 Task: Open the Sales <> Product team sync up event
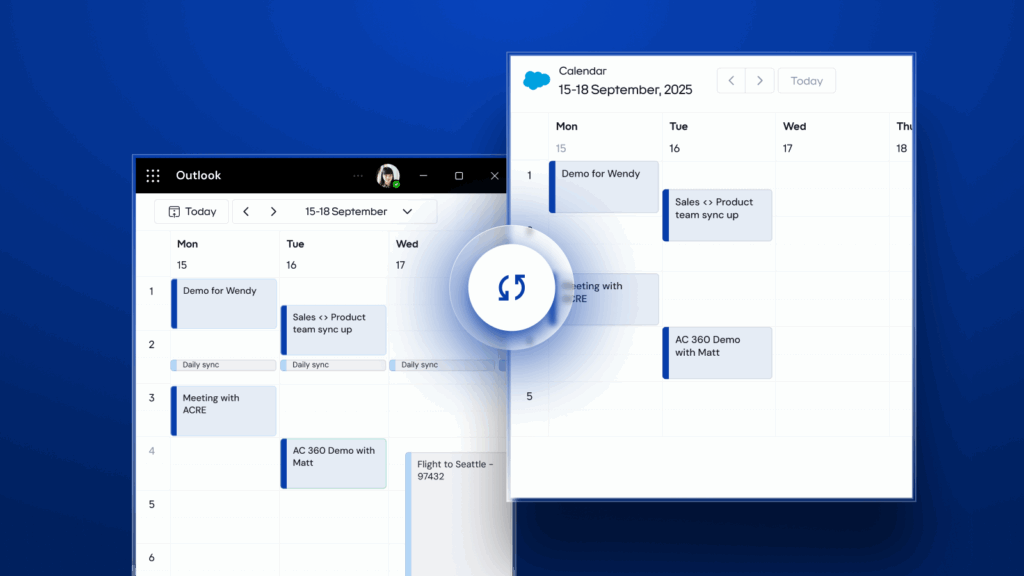click(x=332, y=329)
